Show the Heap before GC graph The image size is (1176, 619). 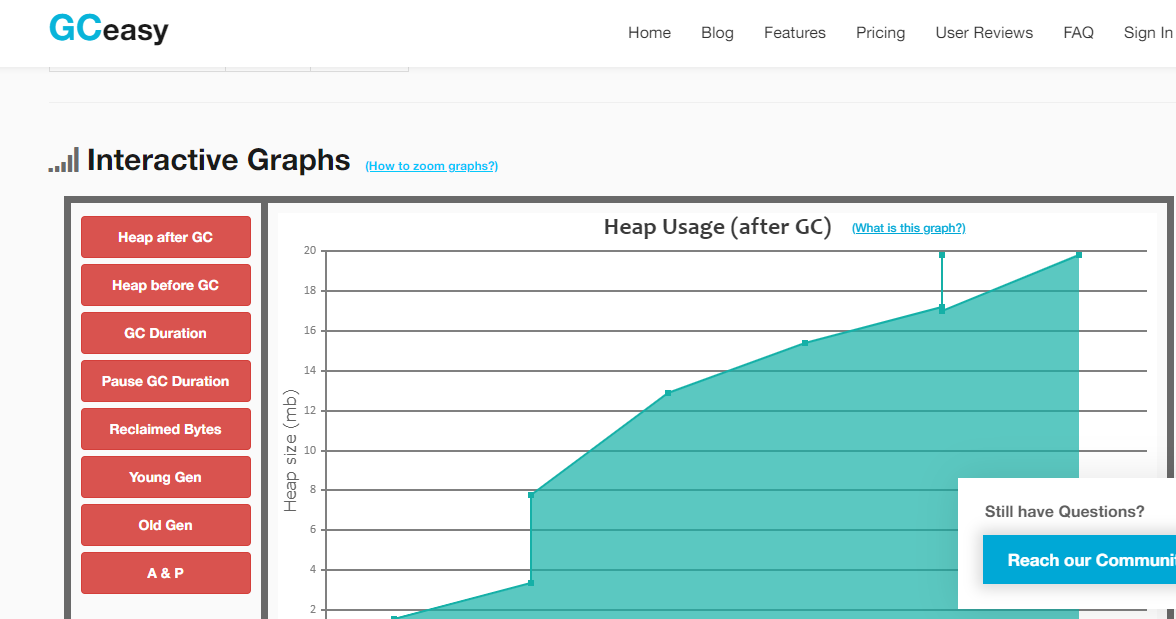(166, 285)
